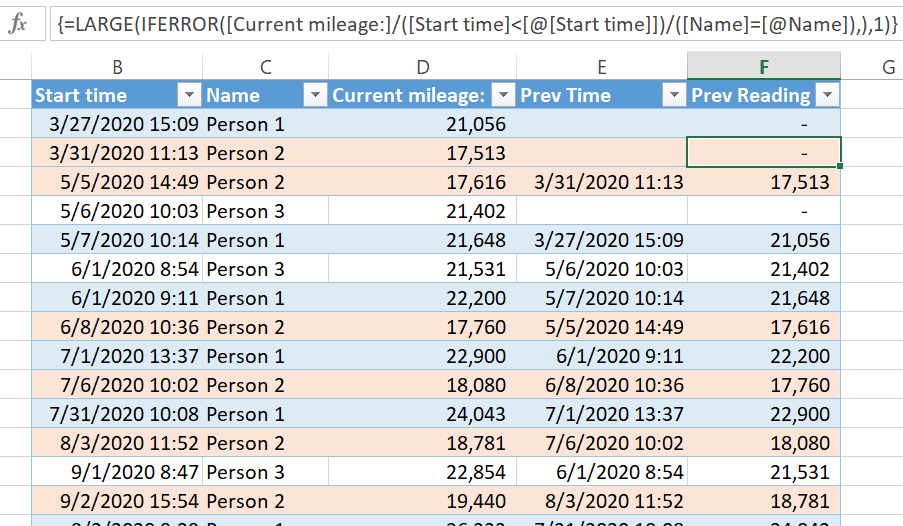
Task: Click the Name header cell
Action: (x=265, y=94)
